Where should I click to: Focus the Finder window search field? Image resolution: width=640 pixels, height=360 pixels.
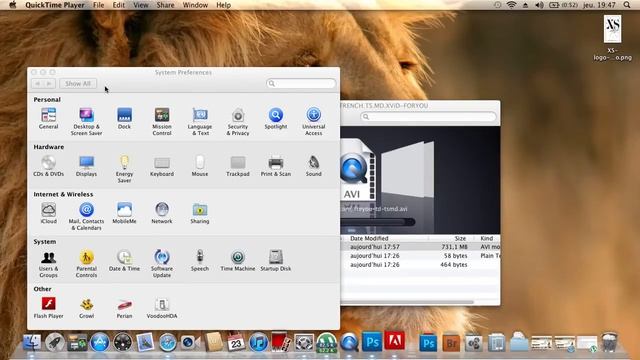pos(428,117)
